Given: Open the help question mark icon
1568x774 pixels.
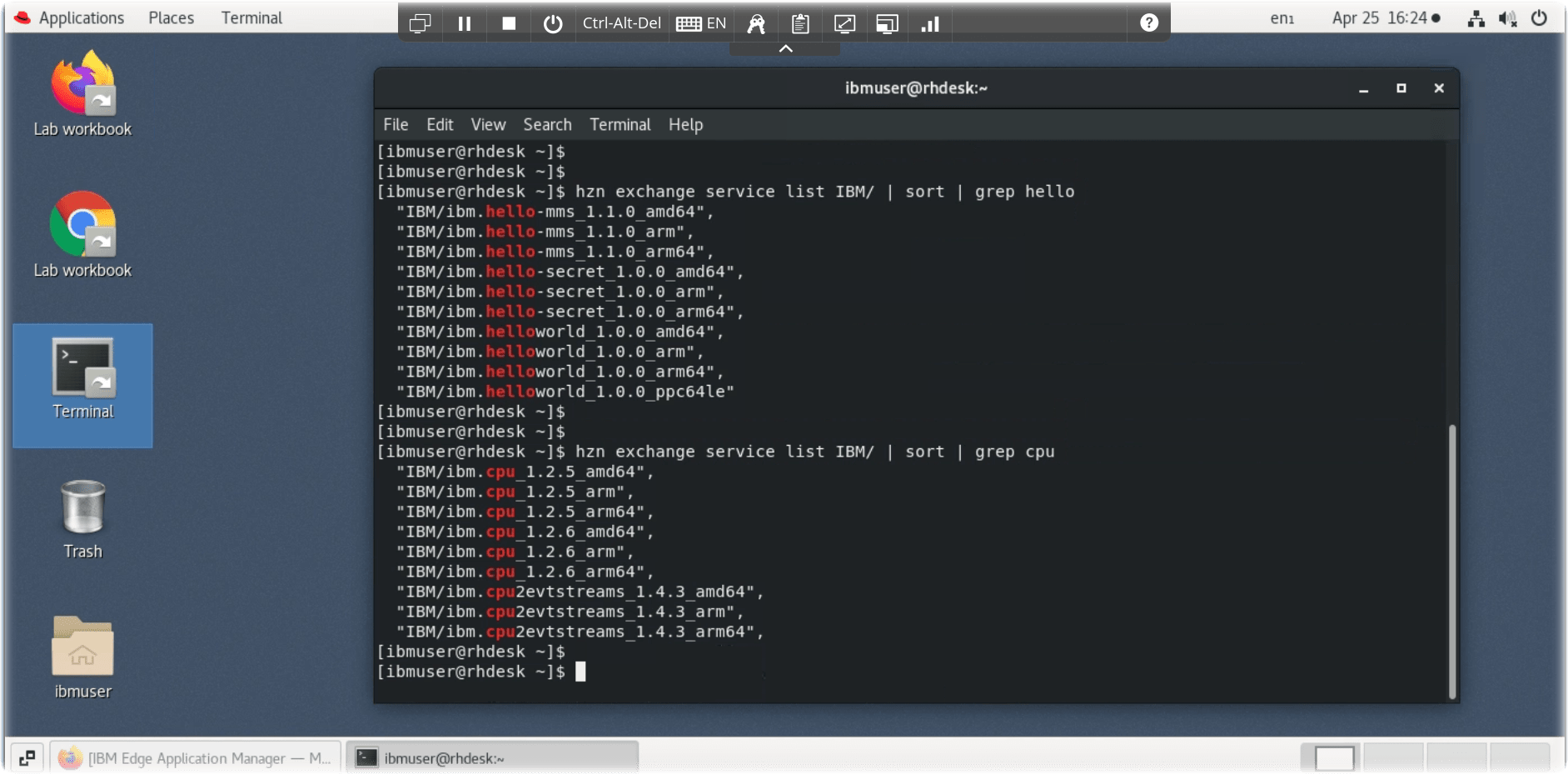Looking at the screenshot, I should 1149,23.
